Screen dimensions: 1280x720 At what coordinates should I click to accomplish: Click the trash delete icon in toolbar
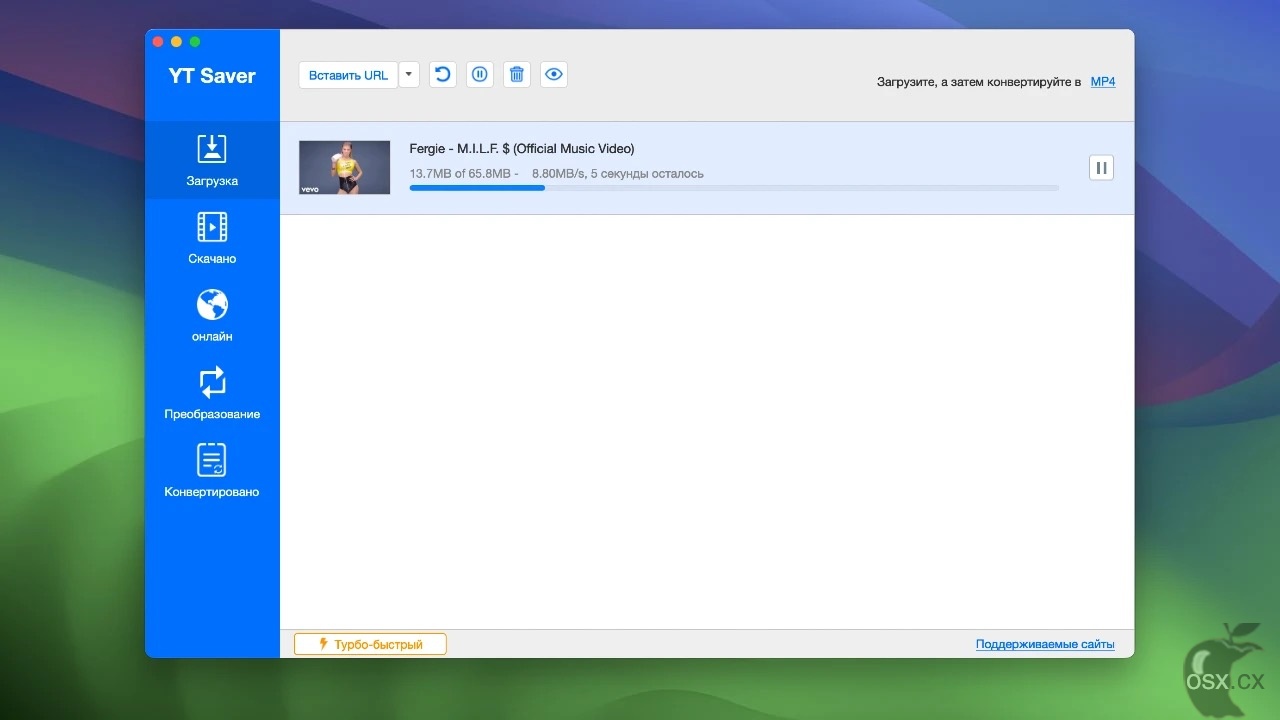tap(517, 75)
